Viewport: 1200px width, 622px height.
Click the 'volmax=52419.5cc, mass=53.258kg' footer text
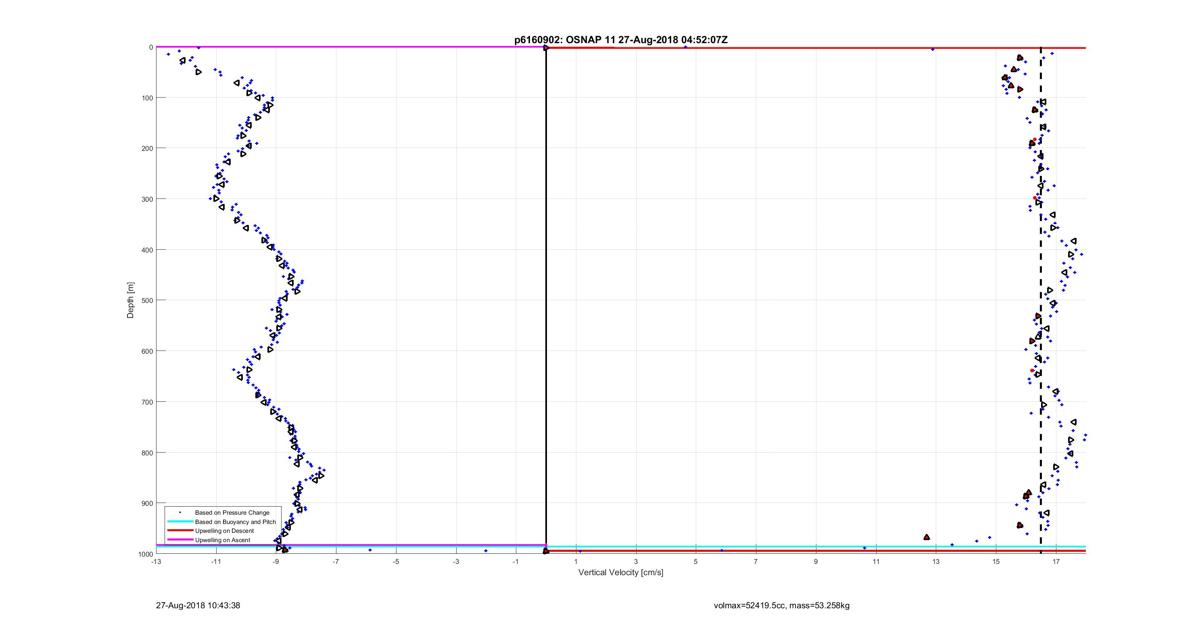coord(783,605)
